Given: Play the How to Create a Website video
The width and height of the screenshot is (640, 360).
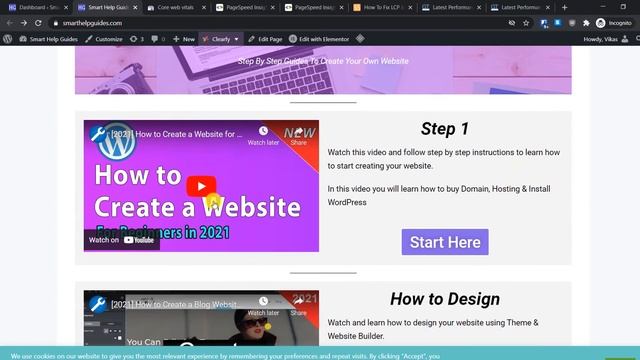Looking at the screenshot, I should (x=201, y=186).
